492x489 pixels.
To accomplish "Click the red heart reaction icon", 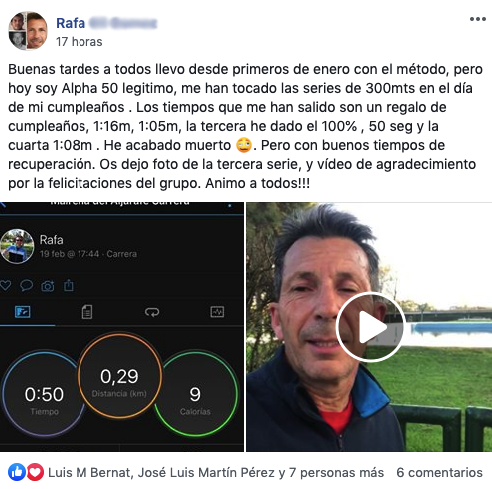I will 35,472.
